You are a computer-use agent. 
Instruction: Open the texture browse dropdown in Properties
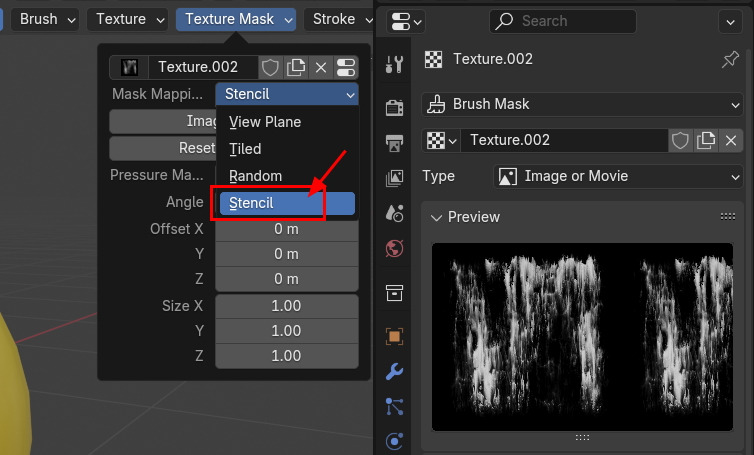pyautogui.click(x=441, y=140)
